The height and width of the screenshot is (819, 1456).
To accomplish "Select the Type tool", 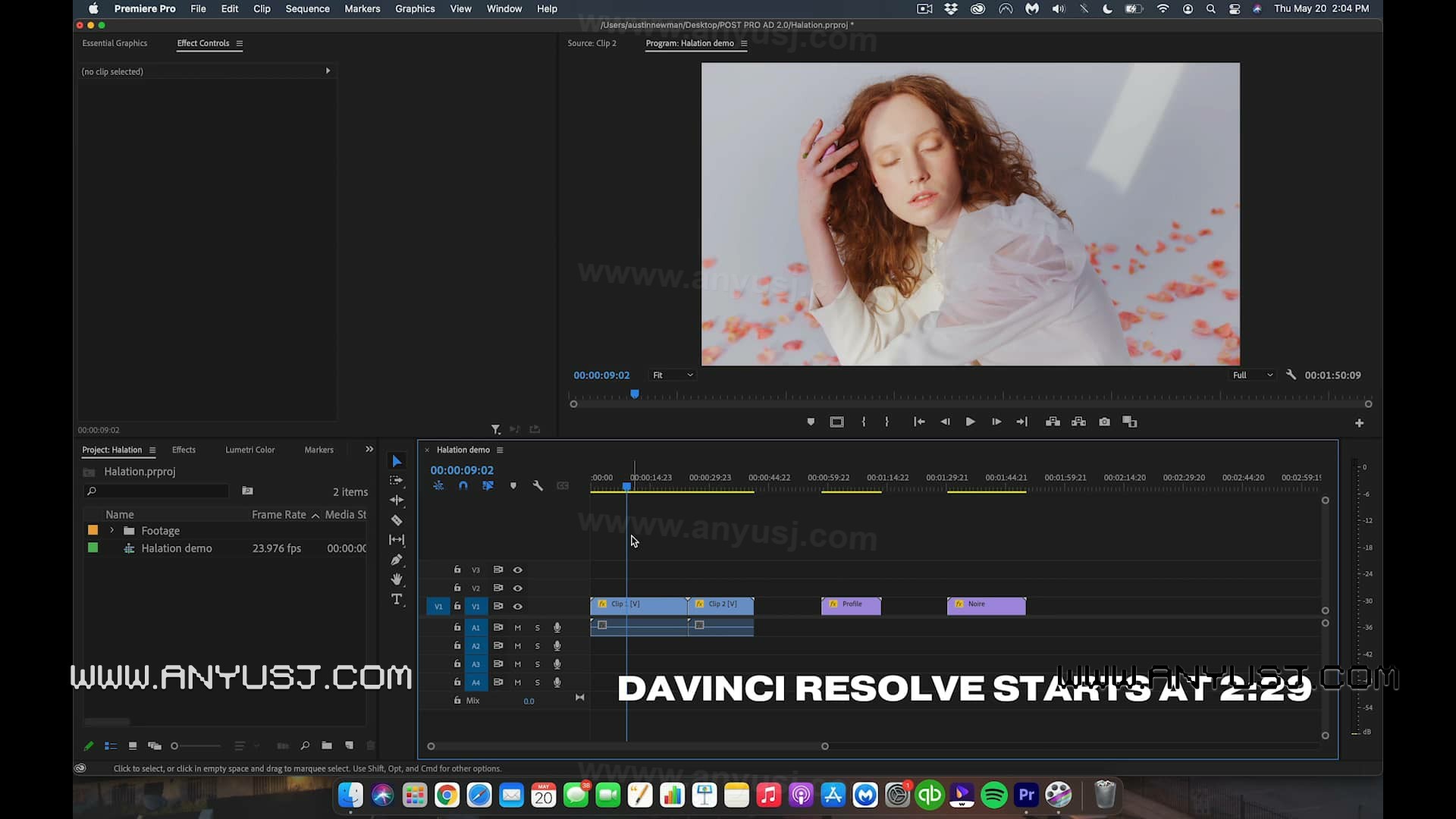I will pyautogui.click(x=397, y=599).
